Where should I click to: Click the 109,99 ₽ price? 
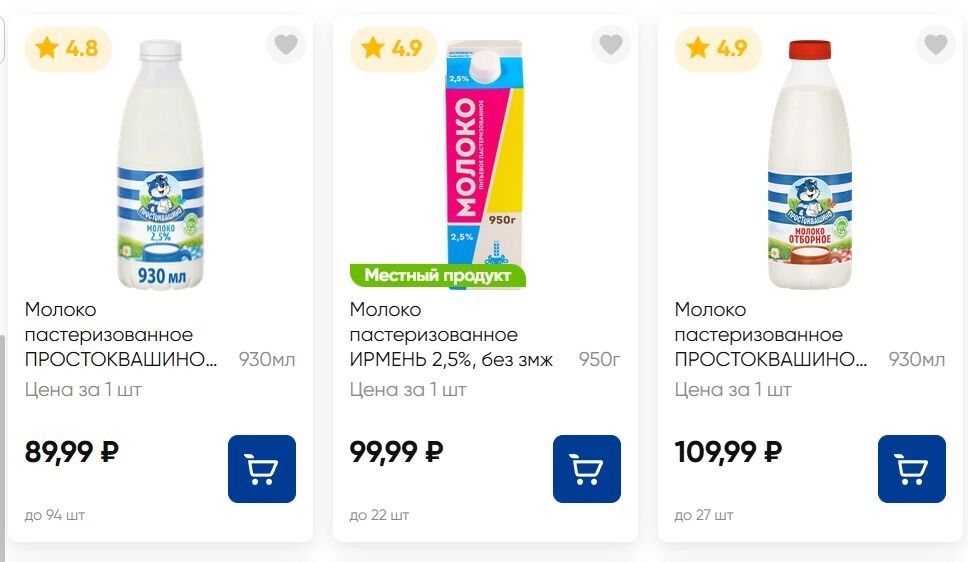tap(728, 452)
